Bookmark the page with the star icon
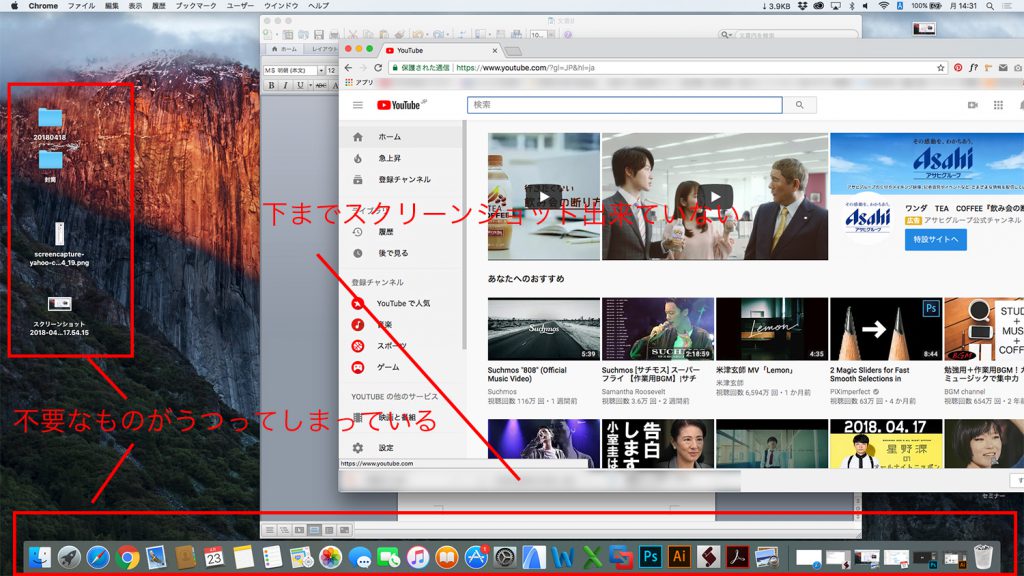Screen dimensions: 1024x576 940,68
